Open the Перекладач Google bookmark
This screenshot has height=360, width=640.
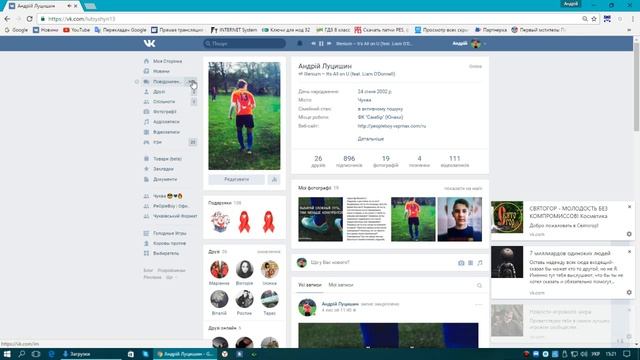[x=120, y=30]
